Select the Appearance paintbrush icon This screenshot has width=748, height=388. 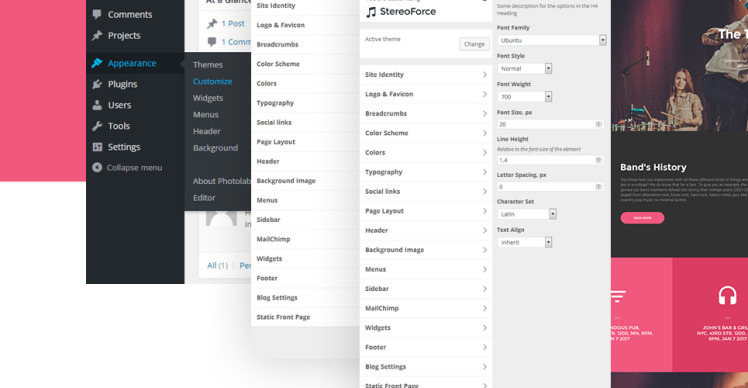(97, 63)
